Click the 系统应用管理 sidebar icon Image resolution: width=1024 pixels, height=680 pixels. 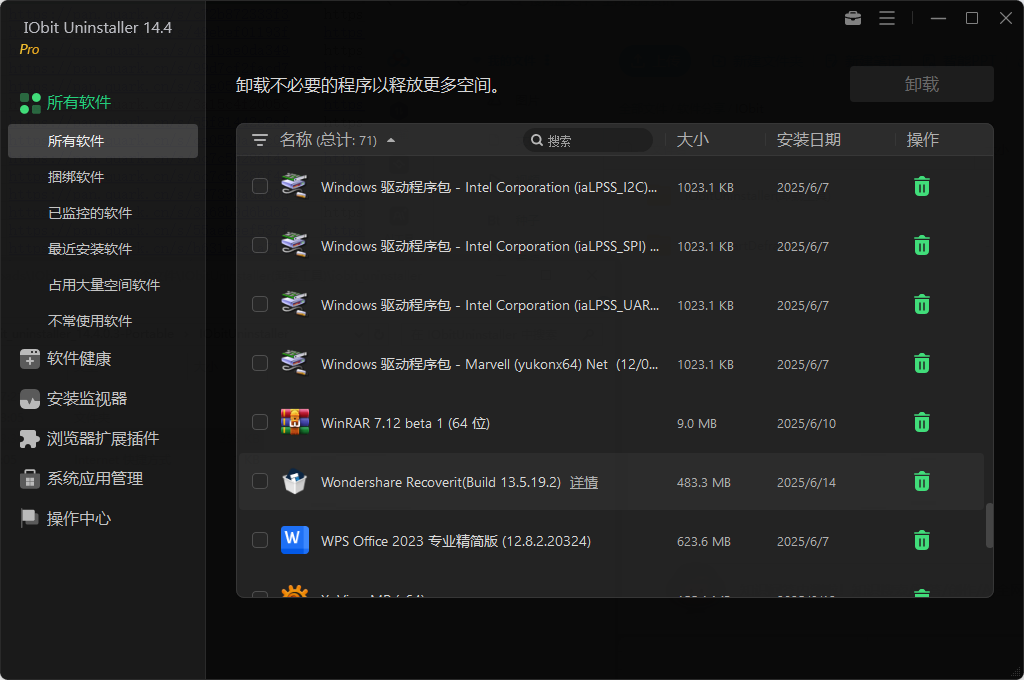click(x=29, y=479)
